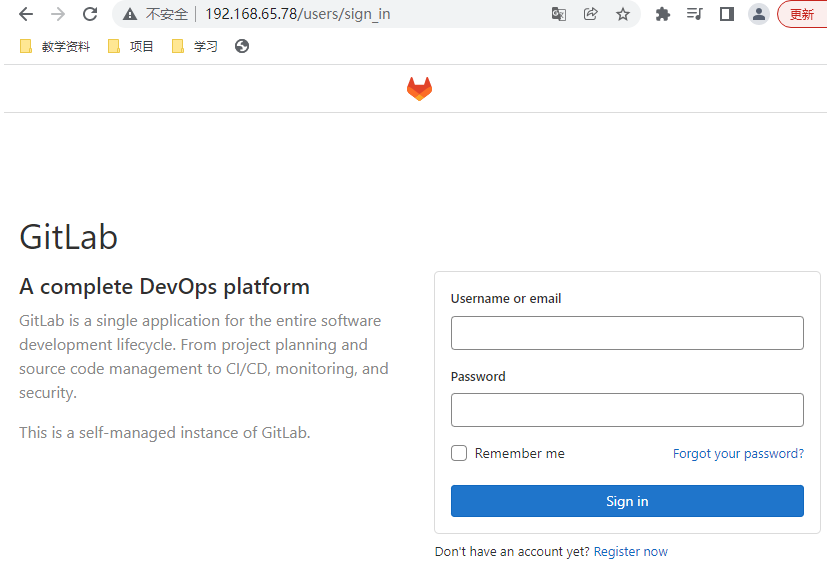Screen dimensions: 827x563
Task: Open the Register now link
Action: click(630, 551)
